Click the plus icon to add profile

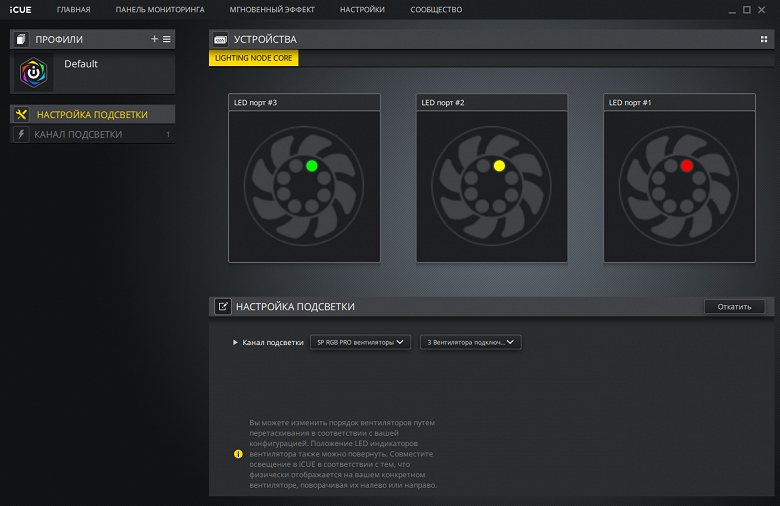tap(154, 39)
